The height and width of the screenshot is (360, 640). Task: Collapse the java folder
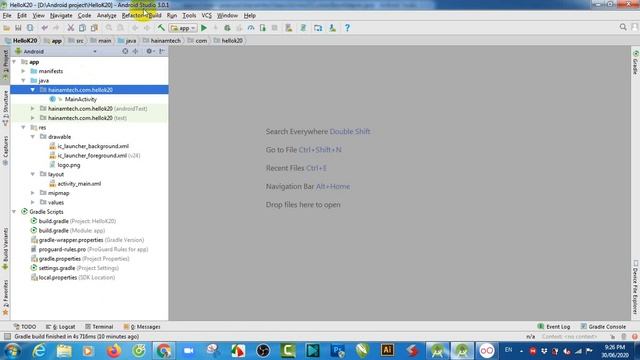tap(24, 80)
